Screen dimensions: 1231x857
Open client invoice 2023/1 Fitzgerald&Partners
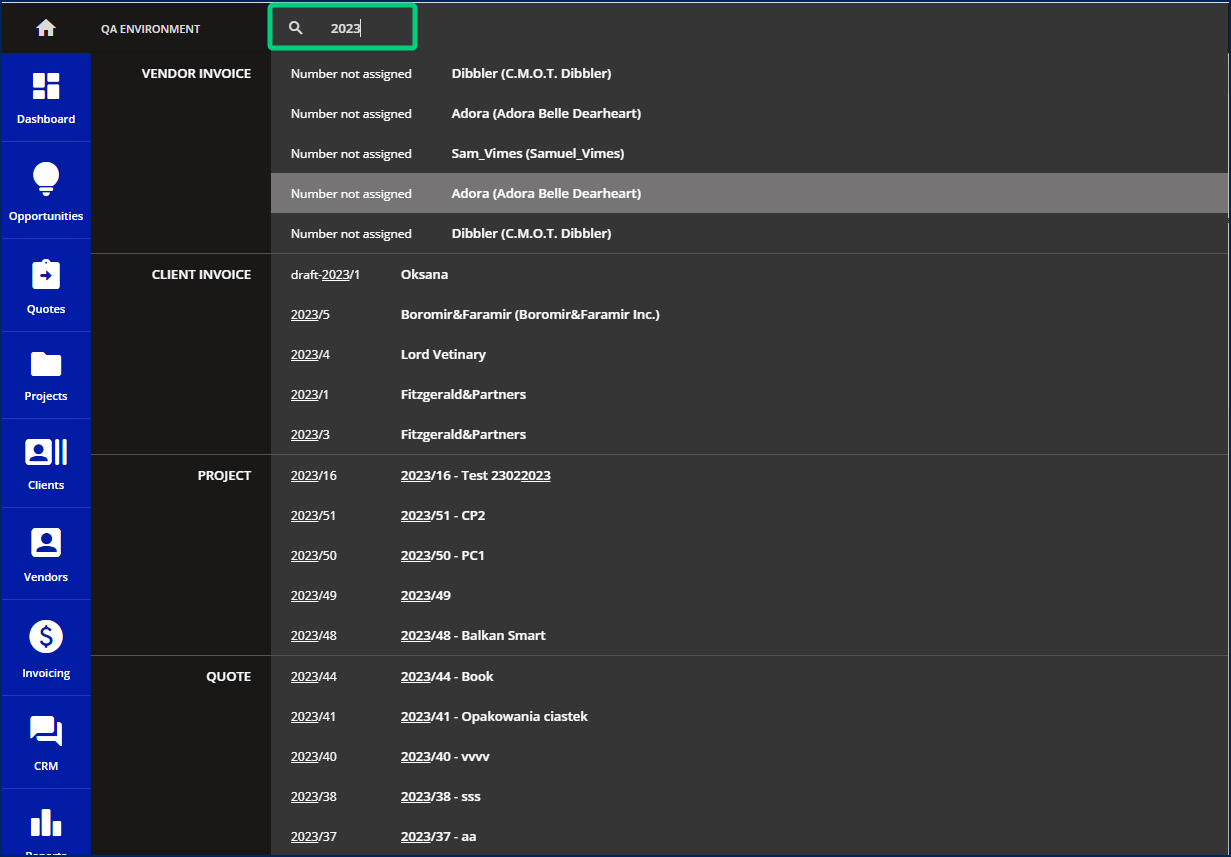749,394
